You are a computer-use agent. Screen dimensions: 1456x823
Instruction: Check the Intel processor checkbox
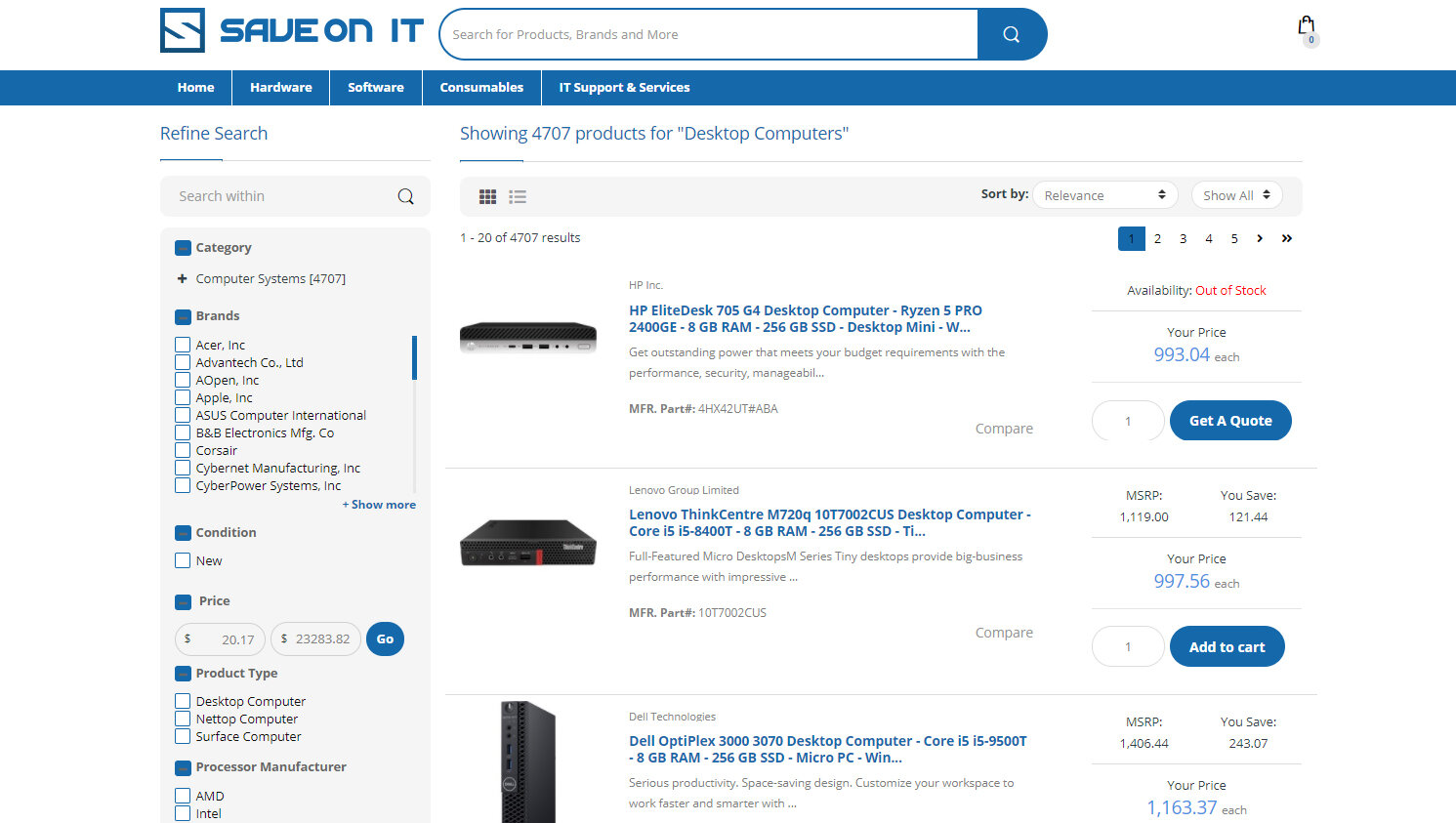[x=183, y=813]
